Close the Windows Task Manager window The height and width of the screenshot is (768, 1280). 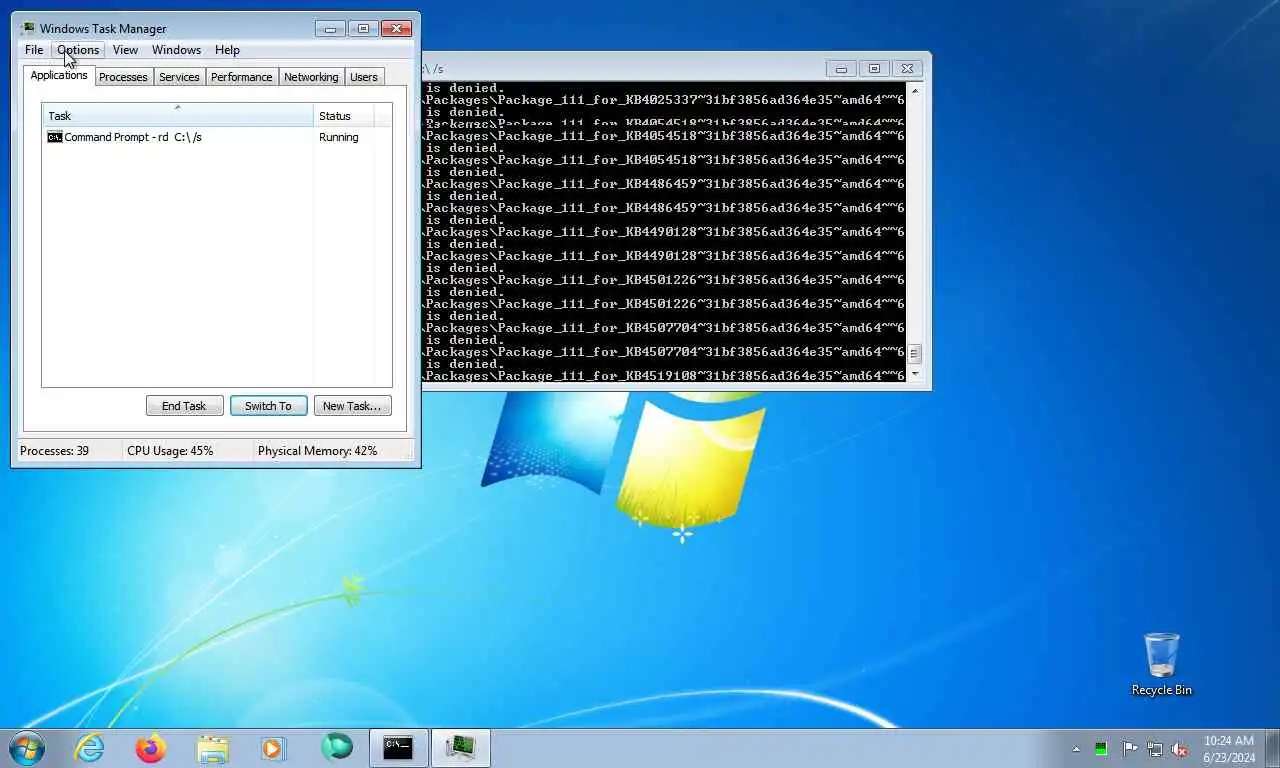tap(397, 28)
